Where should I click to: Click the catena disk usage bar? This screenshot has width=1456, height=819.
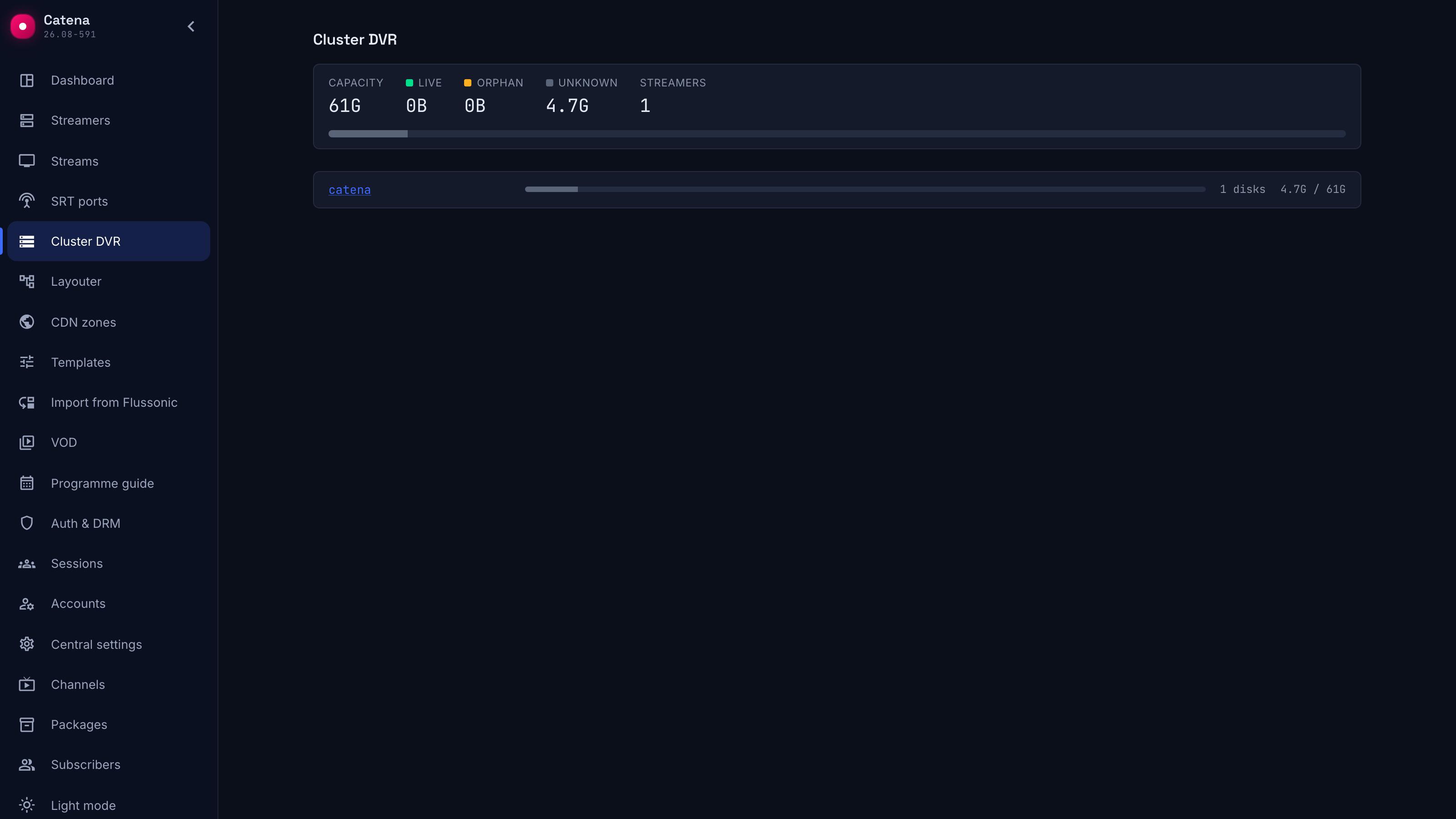(x=865, y=189)
